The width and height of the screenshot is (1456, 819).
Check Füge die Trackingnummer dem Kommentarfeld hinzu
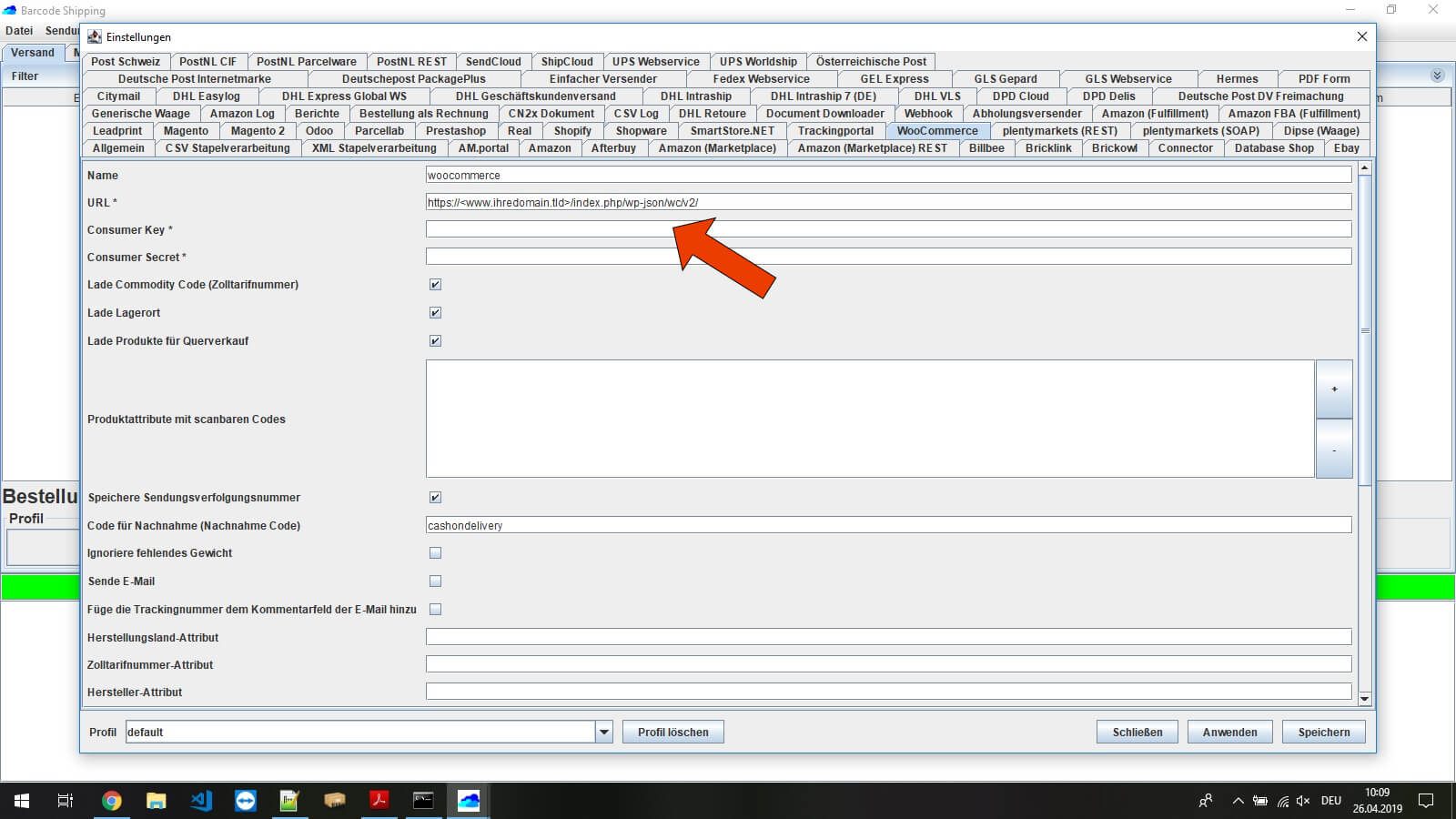click(435, 610)
